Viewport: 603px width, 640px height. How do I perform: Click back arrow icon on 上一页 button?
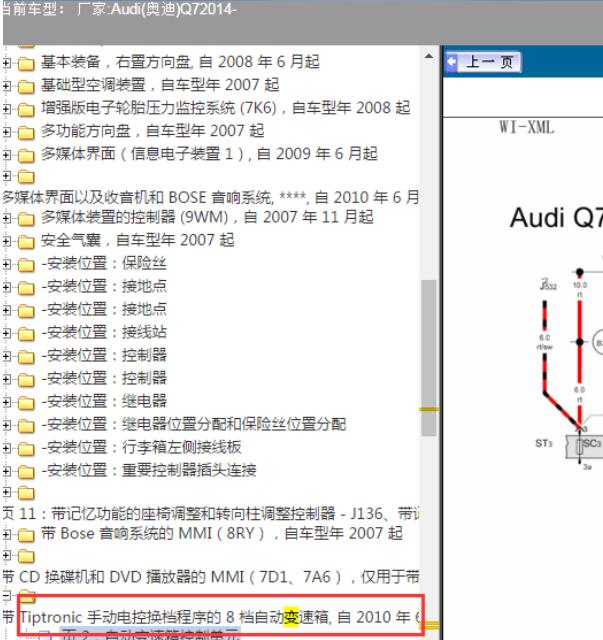click(x=452, y=62)
